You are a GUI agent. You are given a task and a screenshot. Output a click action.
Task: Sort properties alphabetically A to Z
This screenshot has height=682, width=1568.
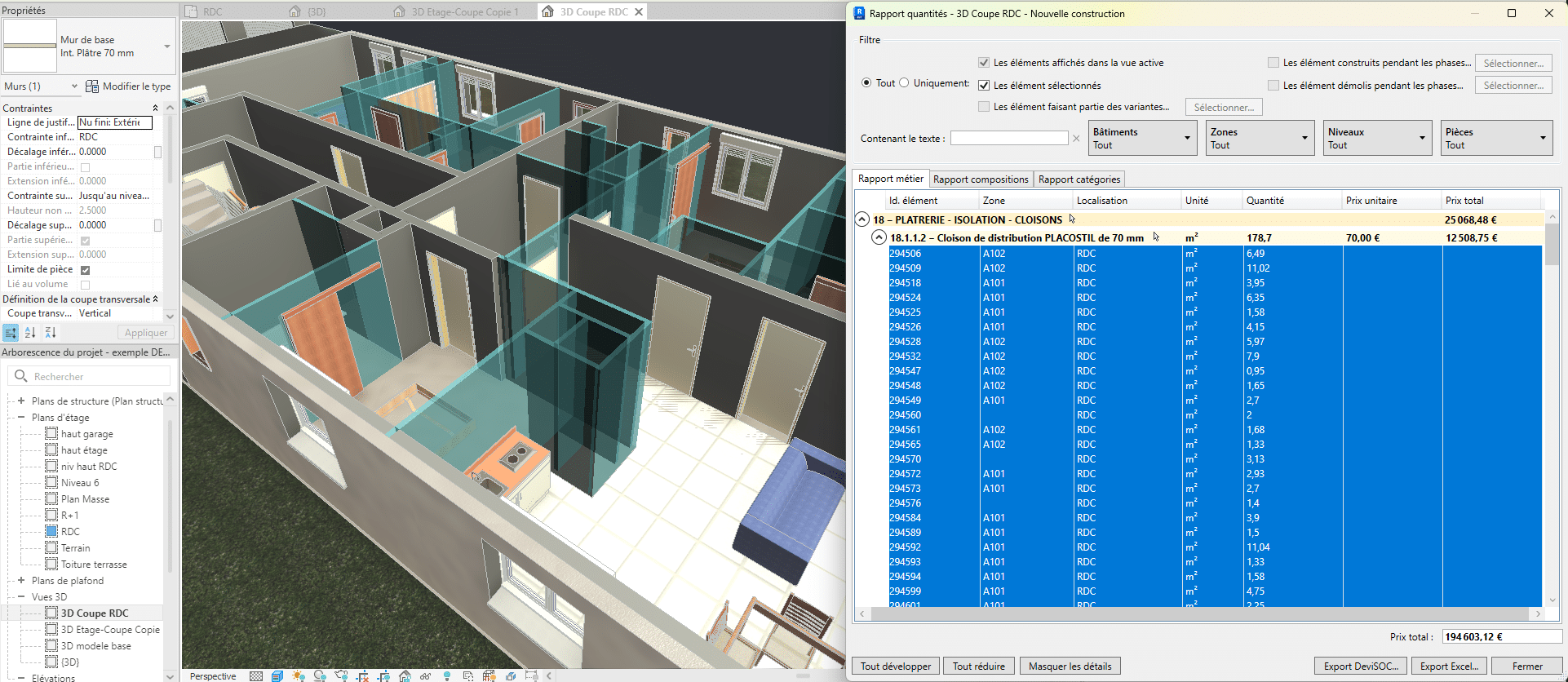pyautogui.click(x=30, y=333)
